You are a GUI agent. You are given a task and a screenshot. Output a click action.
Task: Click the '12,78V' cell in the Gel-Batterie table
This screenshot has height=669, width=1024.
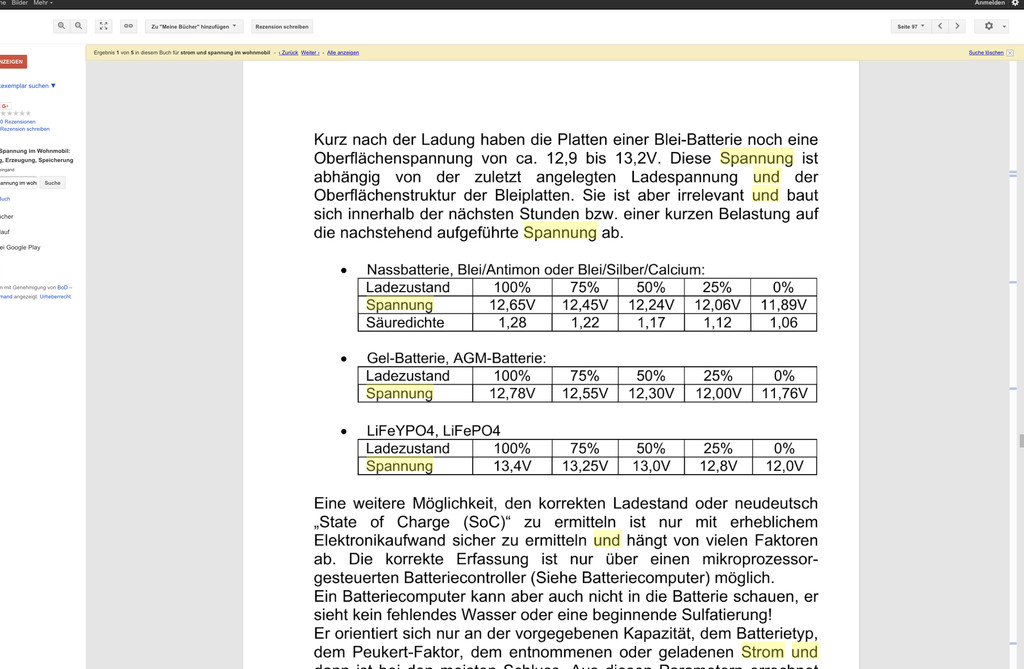[512, 393]
